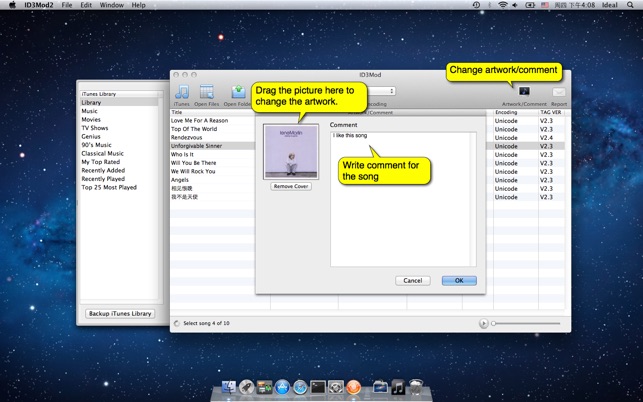Open the Ideal user menu in menu bar

(610, 5)
